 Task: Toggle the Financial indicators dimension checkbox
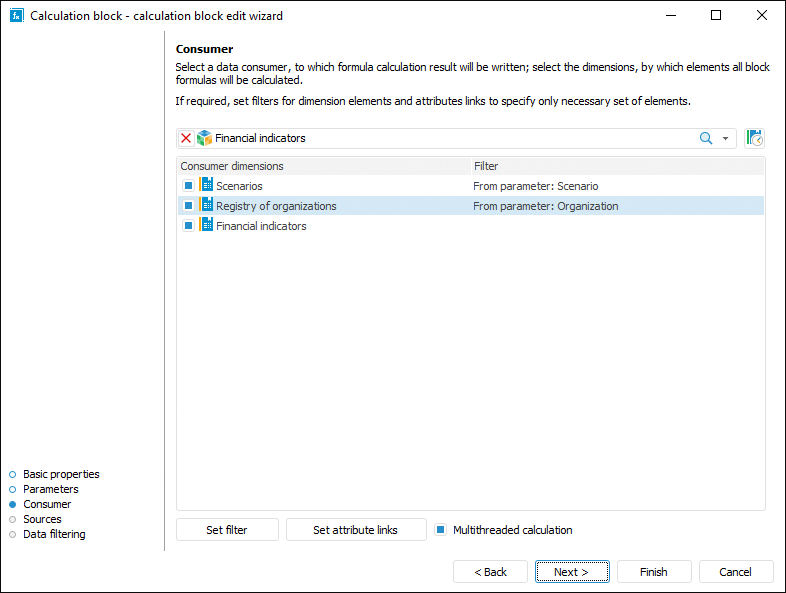point(188,226)
